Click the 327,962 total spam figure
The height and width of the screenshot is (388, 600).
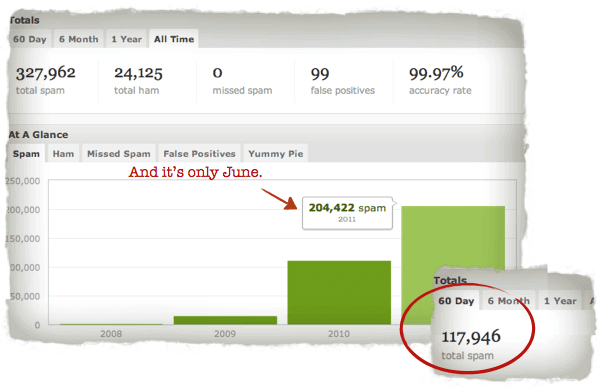pos(46,73)
